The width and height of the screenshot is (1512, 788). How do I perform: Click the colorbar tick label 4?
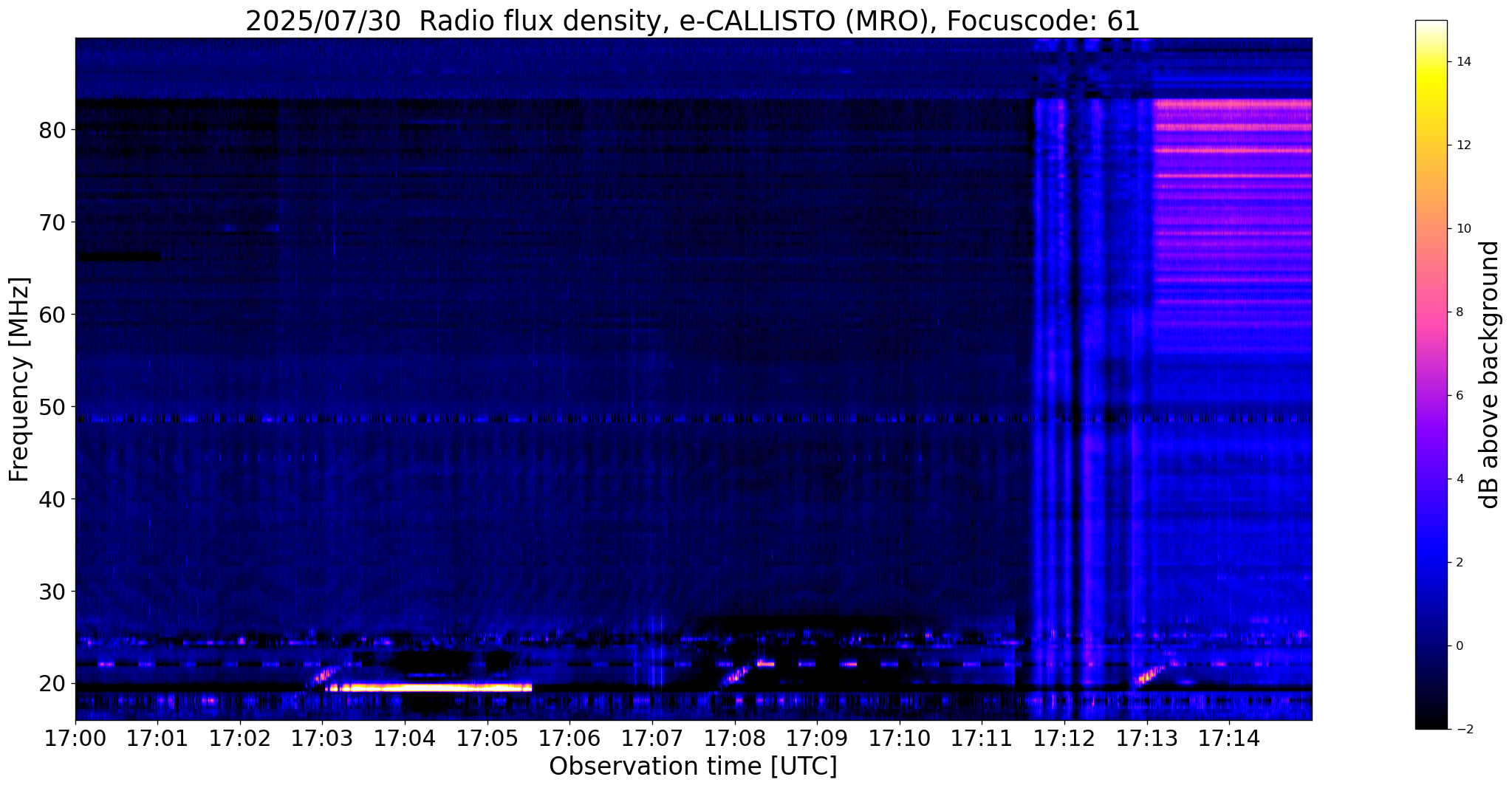[x=1459, y=479]
